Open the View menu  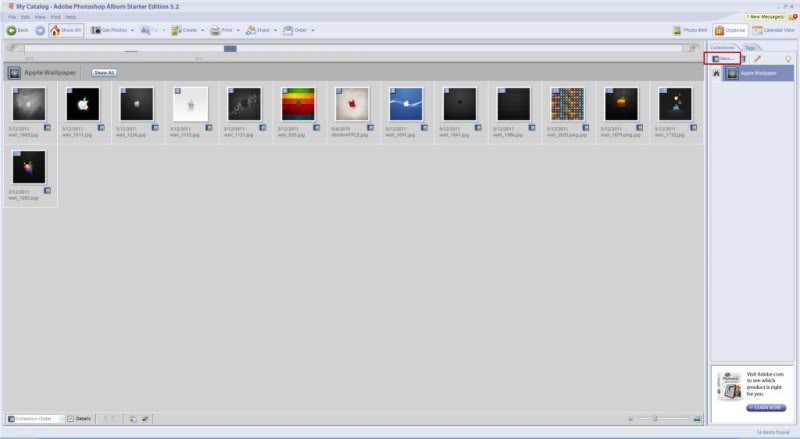[40, 17]
